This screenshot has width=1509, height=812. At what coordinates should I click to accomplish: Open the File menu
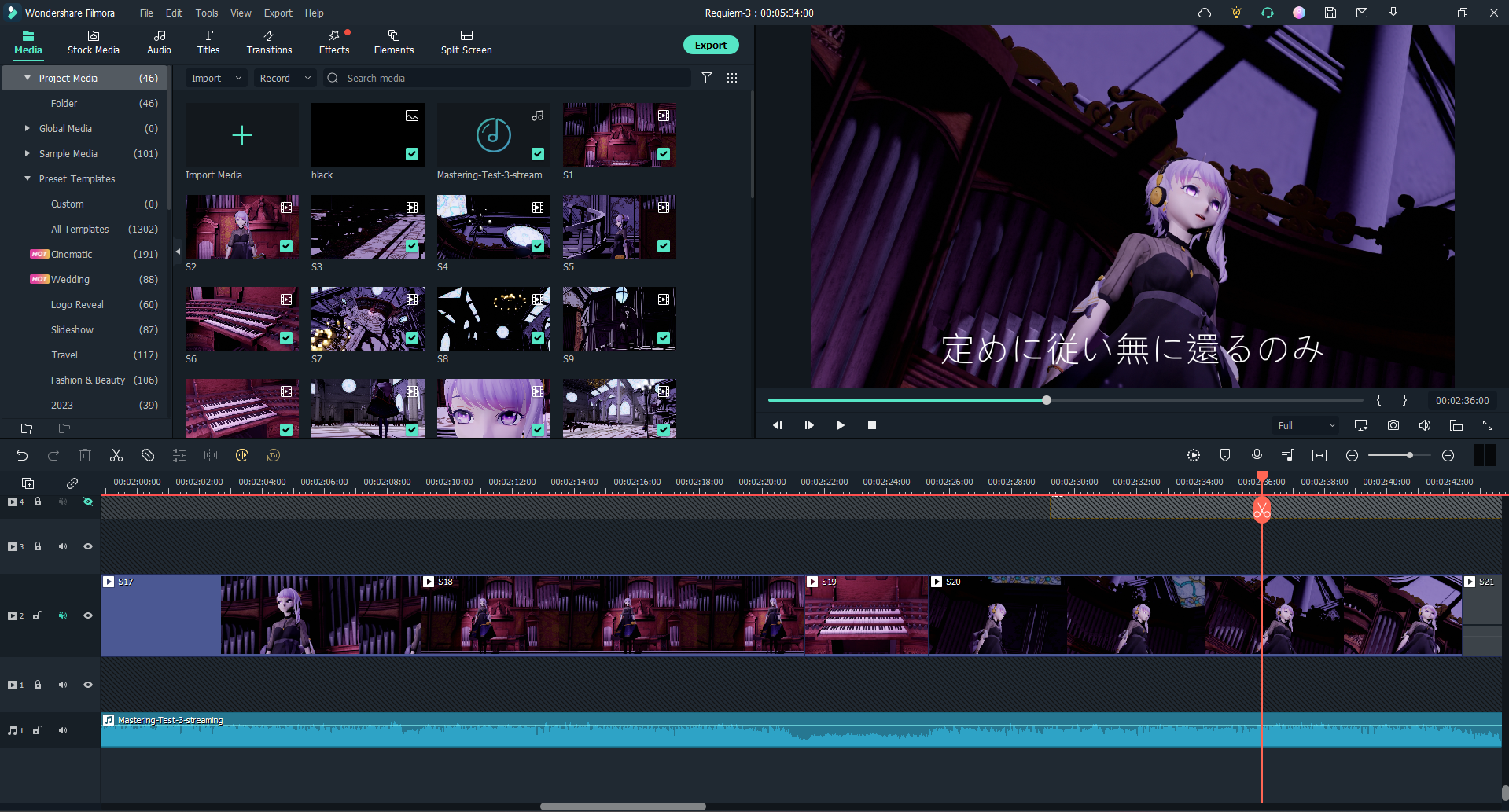(146, 13)
